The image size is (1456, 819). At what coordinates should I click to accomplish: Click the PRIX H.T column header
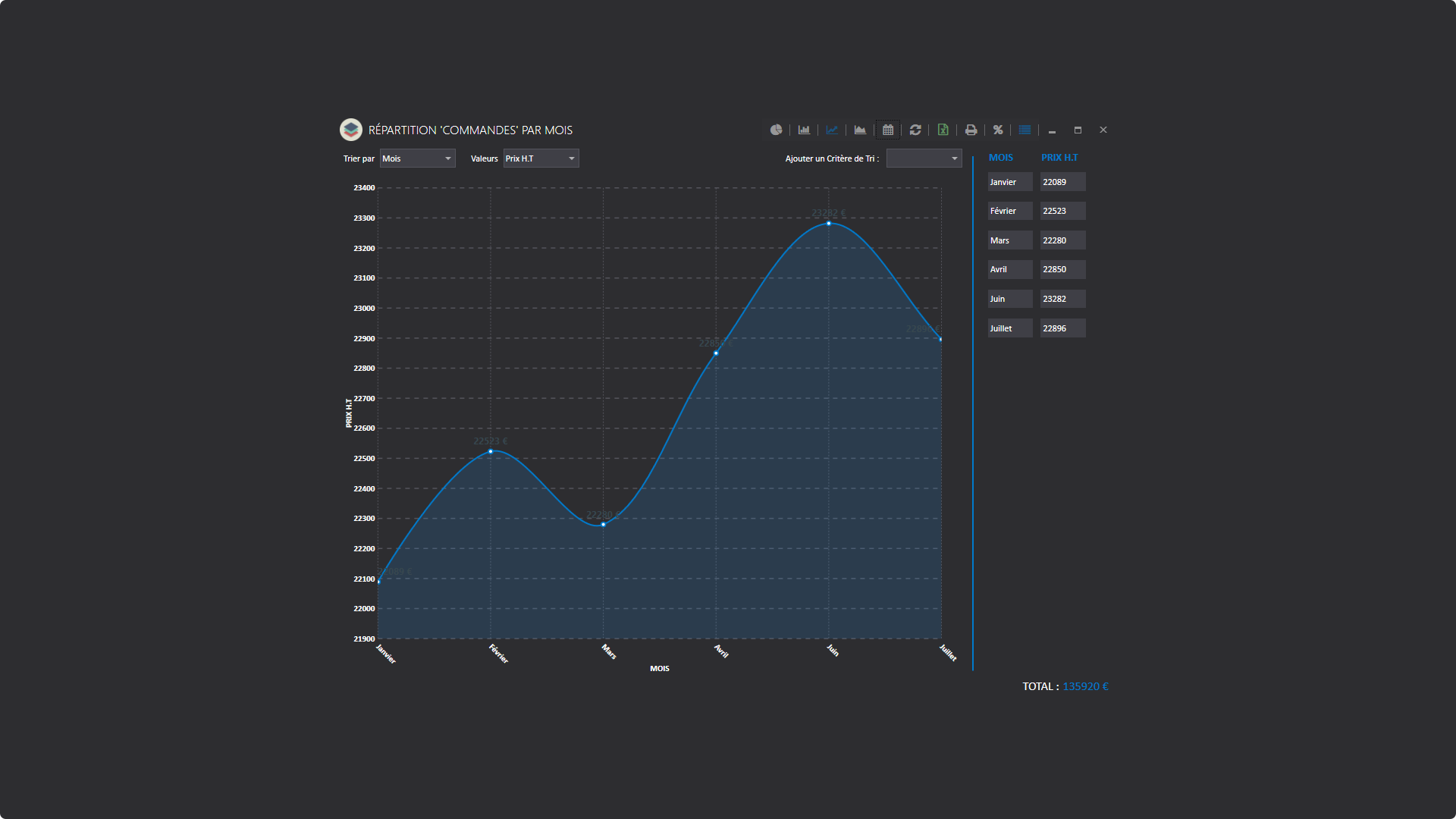1059,158
